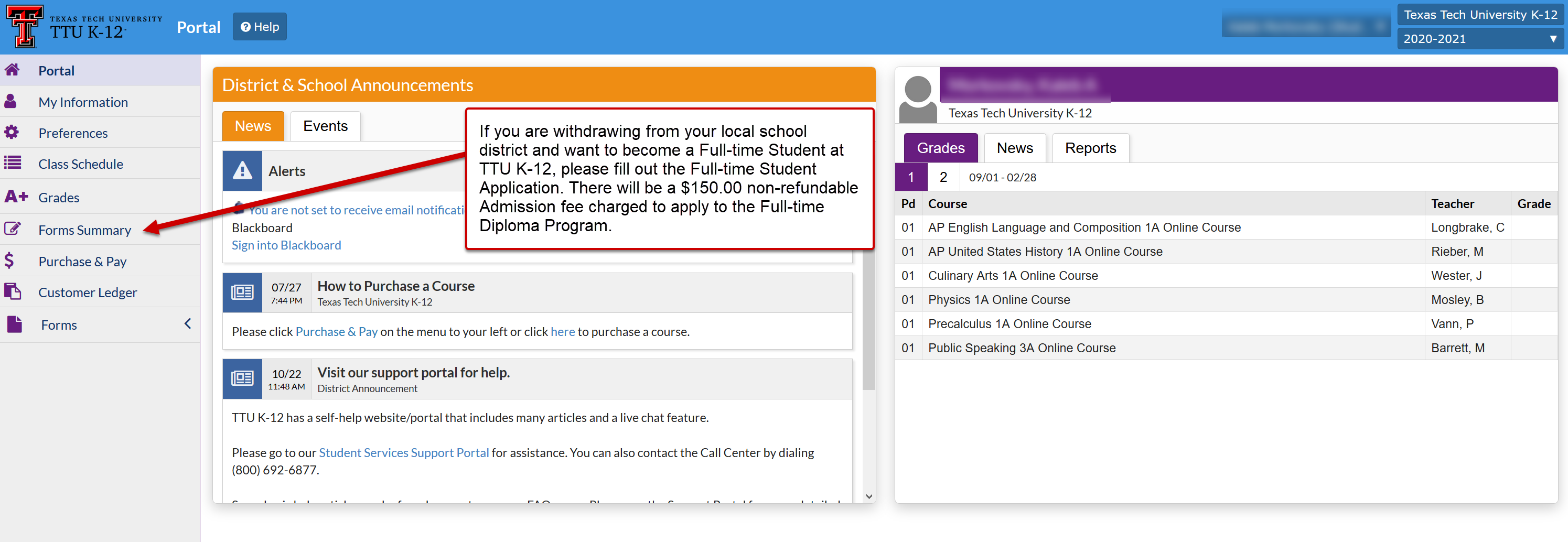Open the 2020-2021 school year dropdown

[1480, 39]
